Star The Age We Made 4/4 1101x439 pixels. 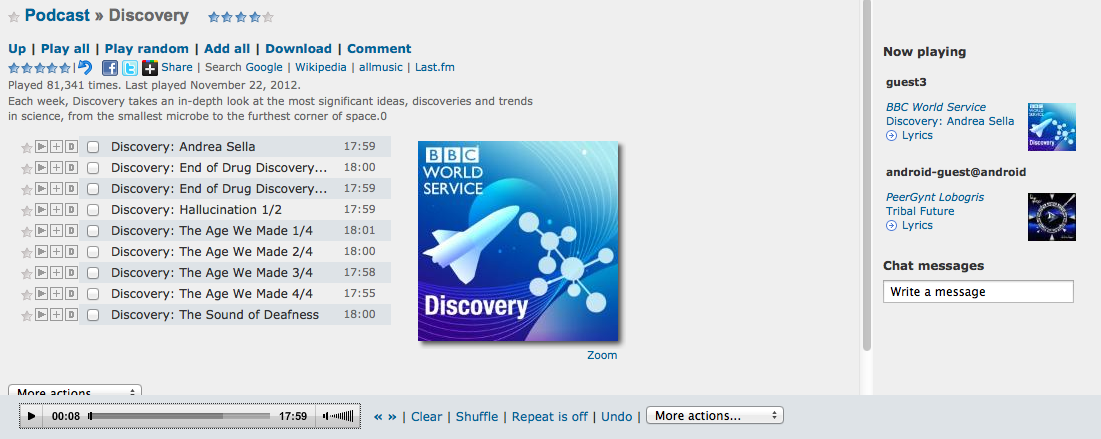tap(27, 294)
